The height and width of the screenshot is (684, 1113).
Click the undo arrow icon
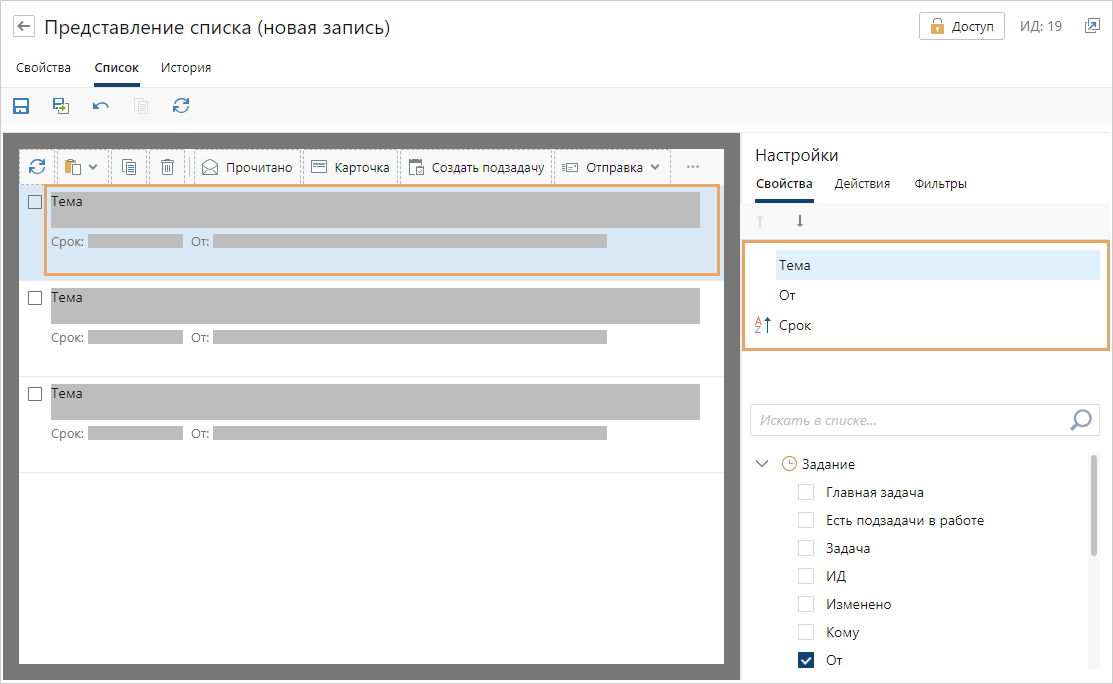[x=101, y=106]
